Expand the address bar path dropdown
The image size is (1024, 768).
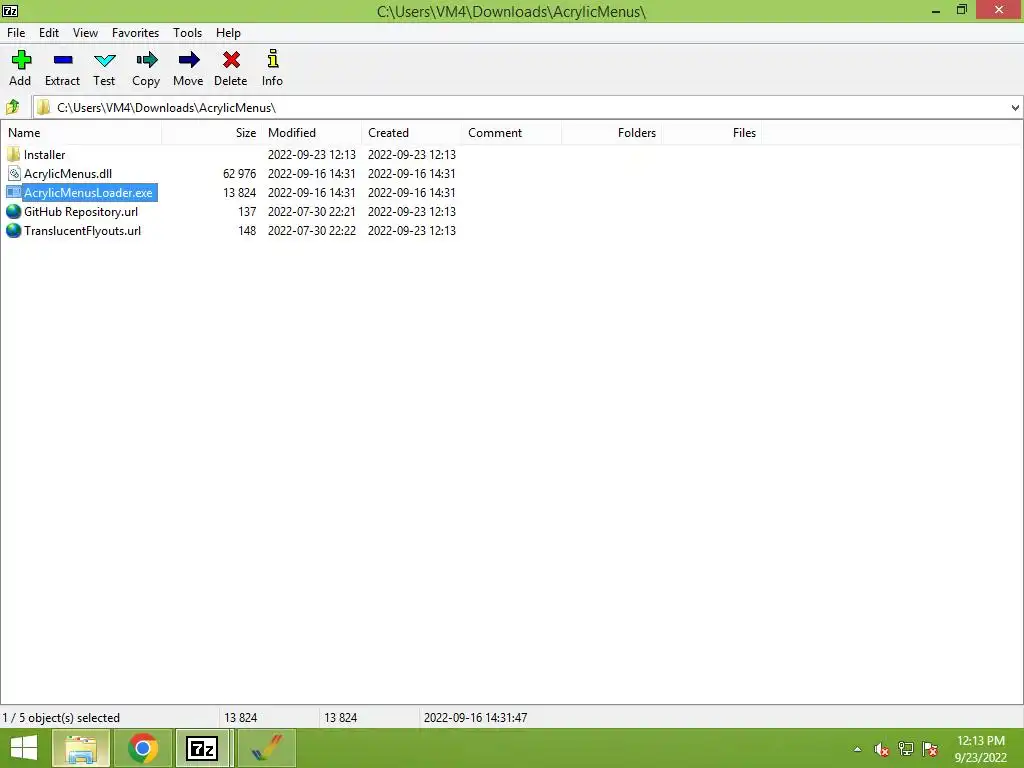[1015, 107]
